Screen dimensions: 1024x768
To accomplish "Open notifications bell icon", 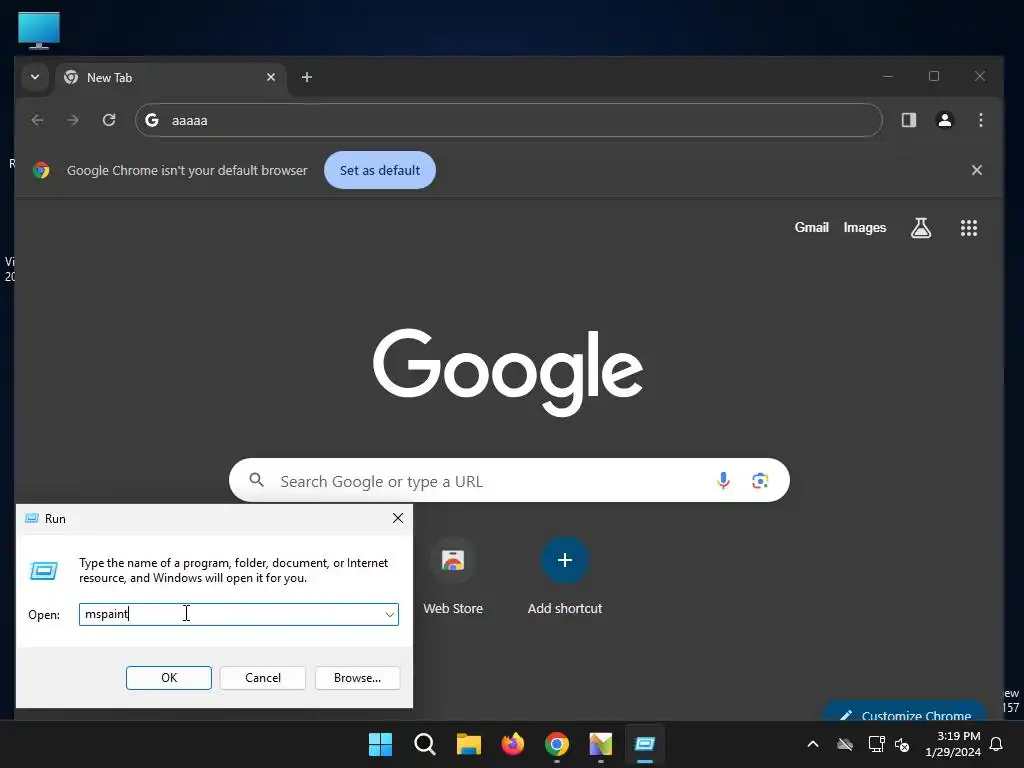I will (x=997, y=744).
